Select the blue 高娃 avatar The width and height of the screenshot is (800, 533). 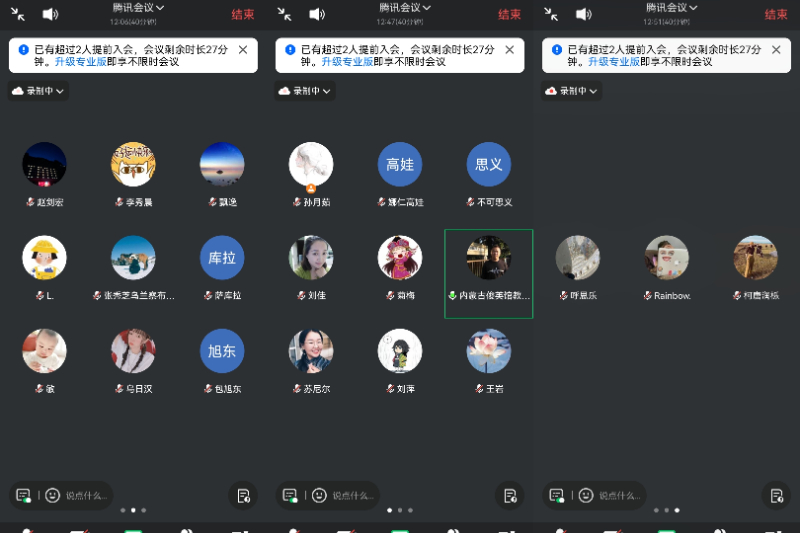point(400,164)
